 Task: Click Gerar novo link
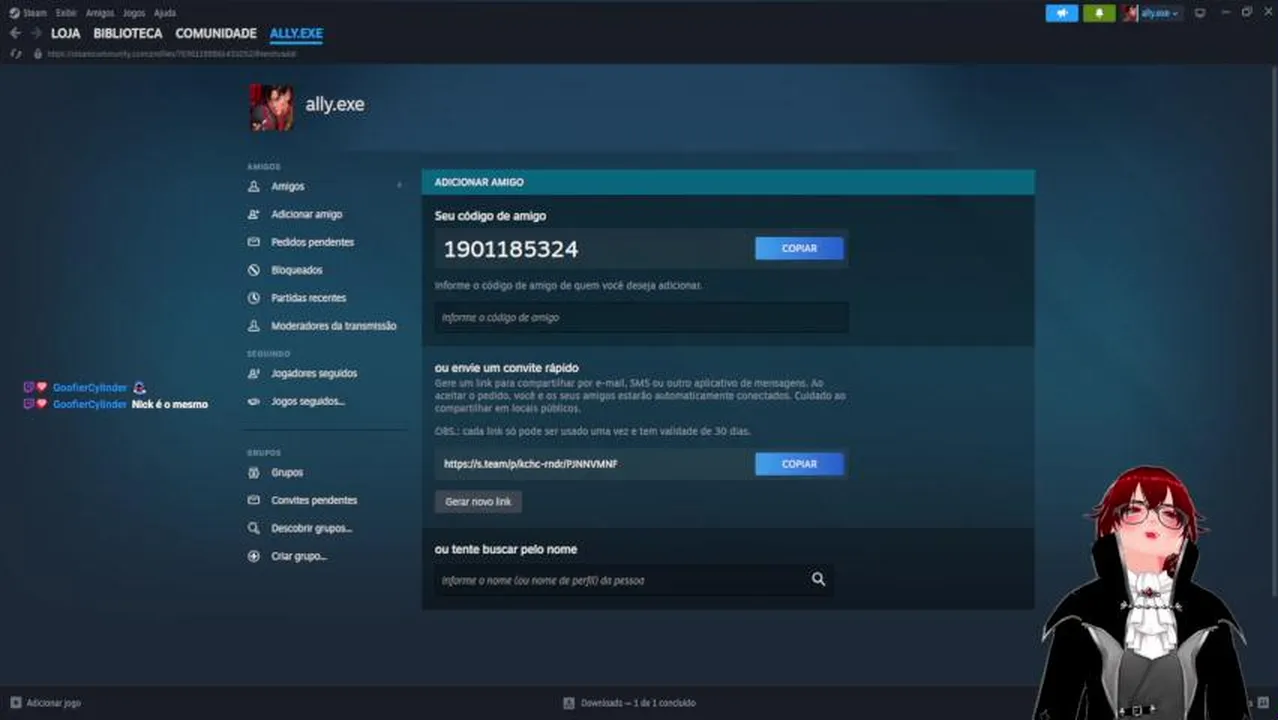pos(478,501)
